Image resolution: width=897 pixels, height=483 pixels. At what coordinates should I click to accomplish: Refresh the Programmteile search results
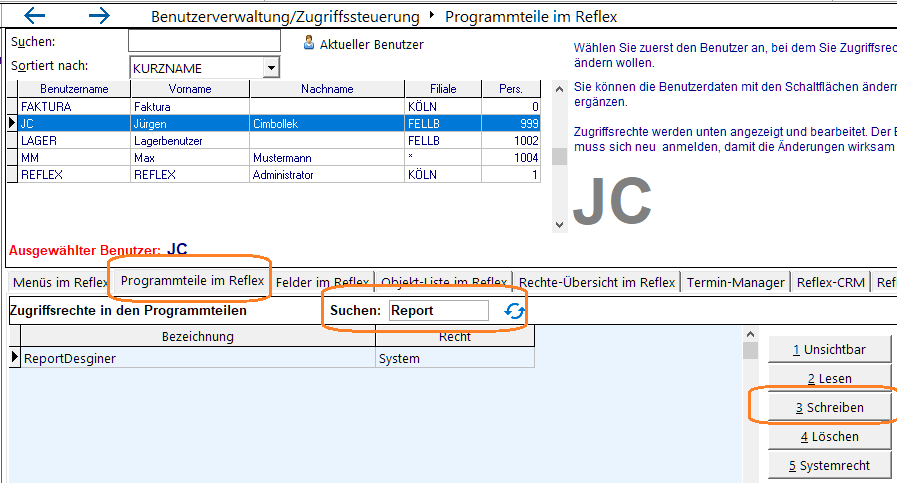pos(514,311)
